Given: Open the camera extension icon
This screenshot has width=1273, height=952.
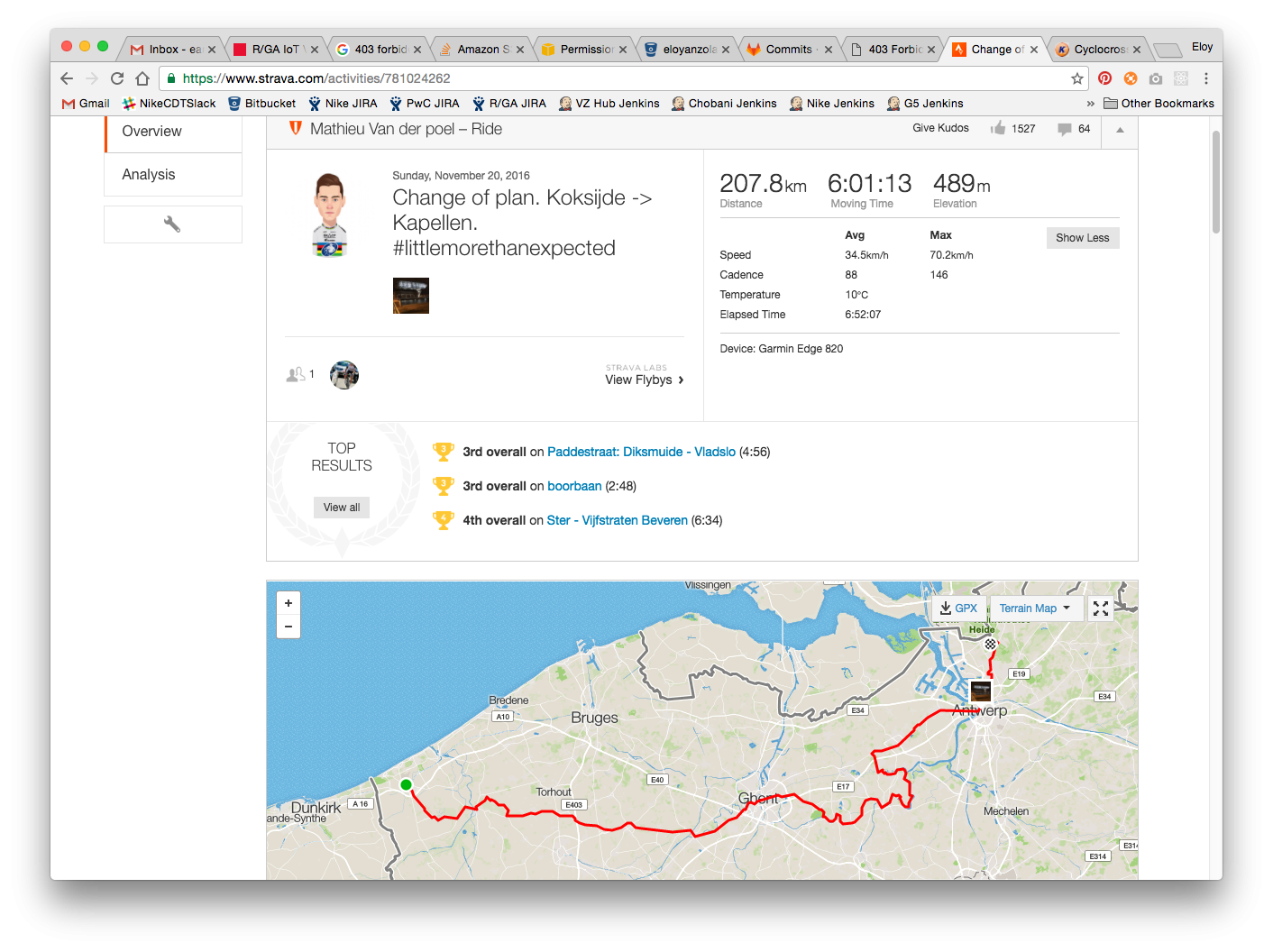Looking at the screenshot, I should [x=1156, y=78].
